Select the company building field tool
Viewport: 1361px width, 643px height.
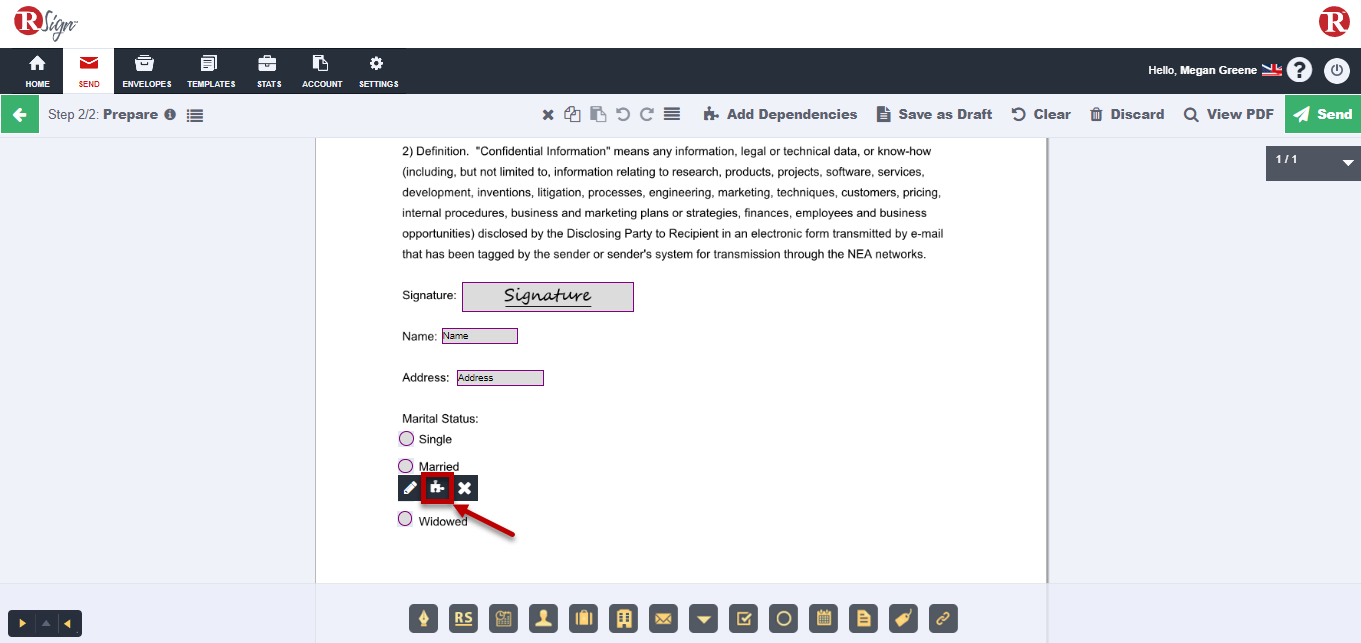[x=623, y=619]
